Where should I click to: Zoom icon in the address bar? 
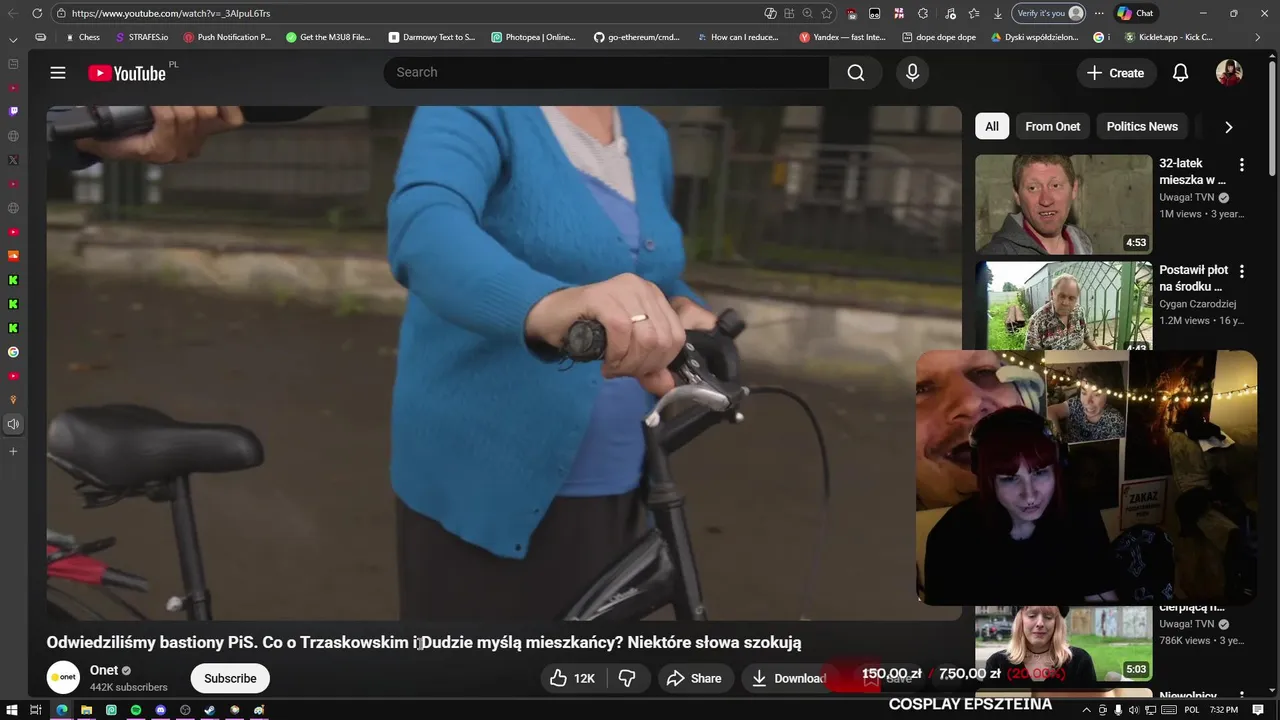pyautogui.click(x=807, y=13)
